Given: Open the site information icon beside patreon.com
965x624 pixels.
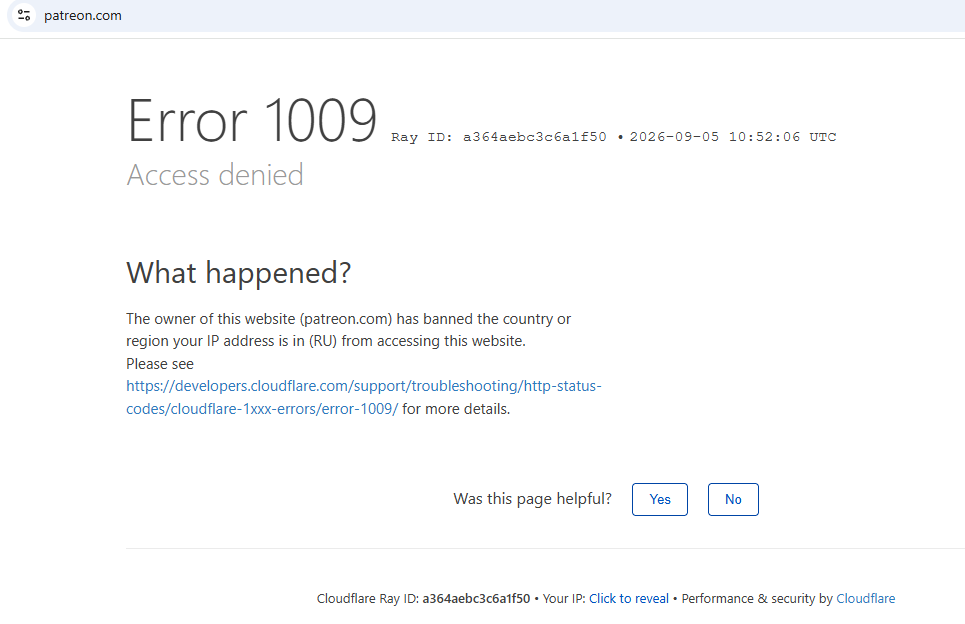Looking at the screenshot, I should coord(24,15).
